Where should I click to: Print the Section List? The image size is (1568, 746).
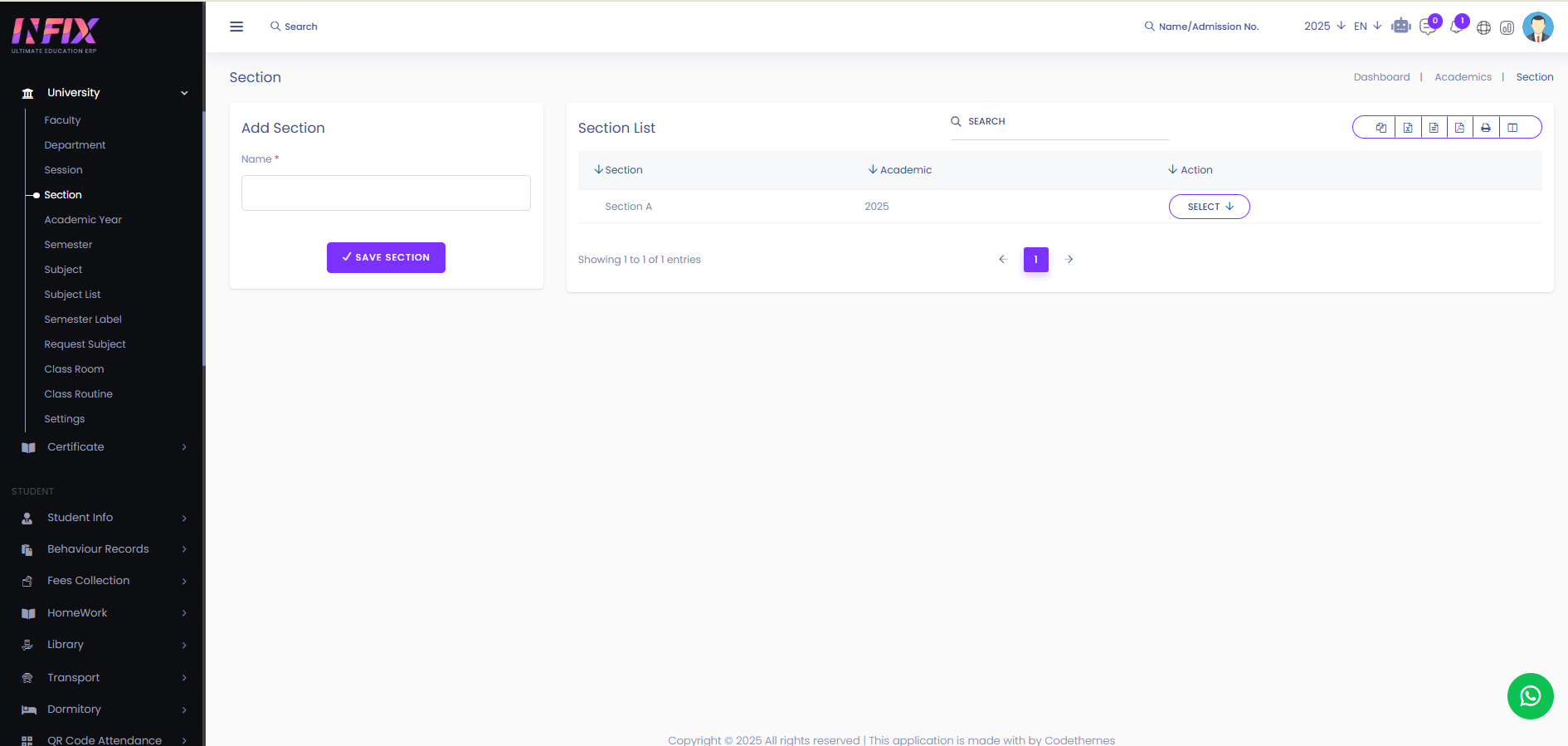tap(1486, 127)
